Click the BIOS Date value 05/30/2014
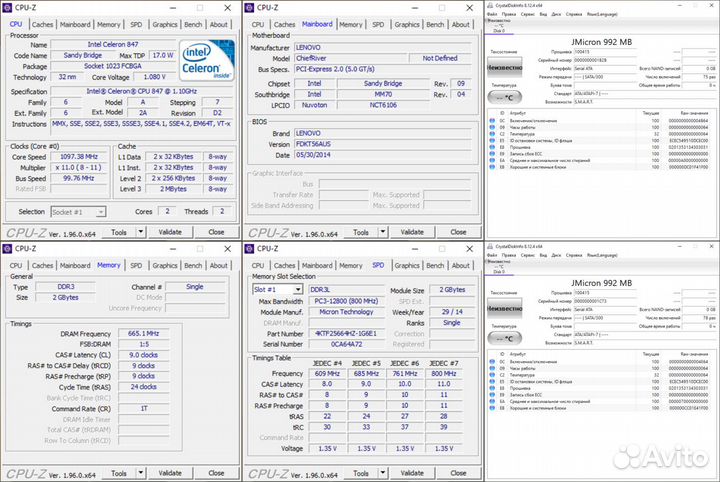720x482 pixels. click(382, 155)
